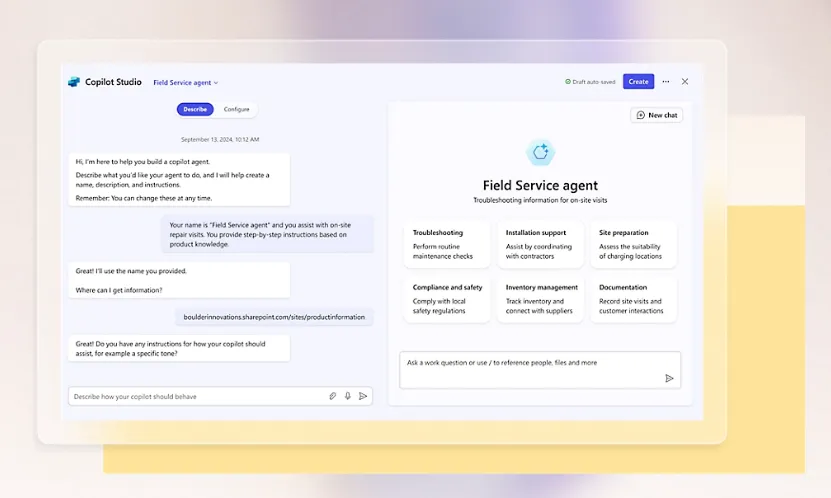Choose the Inventory management card
The image size is (831, 498).
click(540, 299)
